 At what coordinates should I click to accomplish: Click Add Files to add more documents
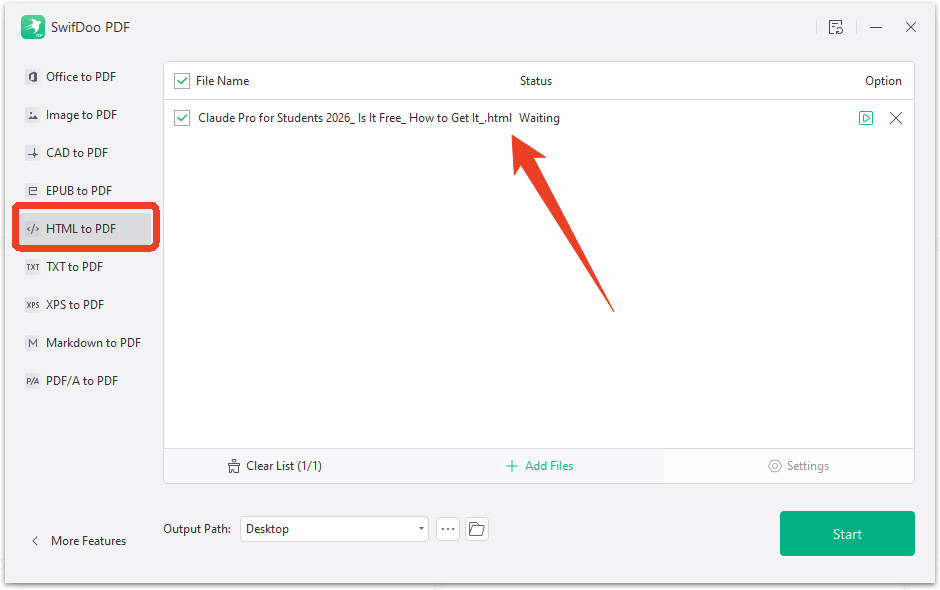(540, 466)
